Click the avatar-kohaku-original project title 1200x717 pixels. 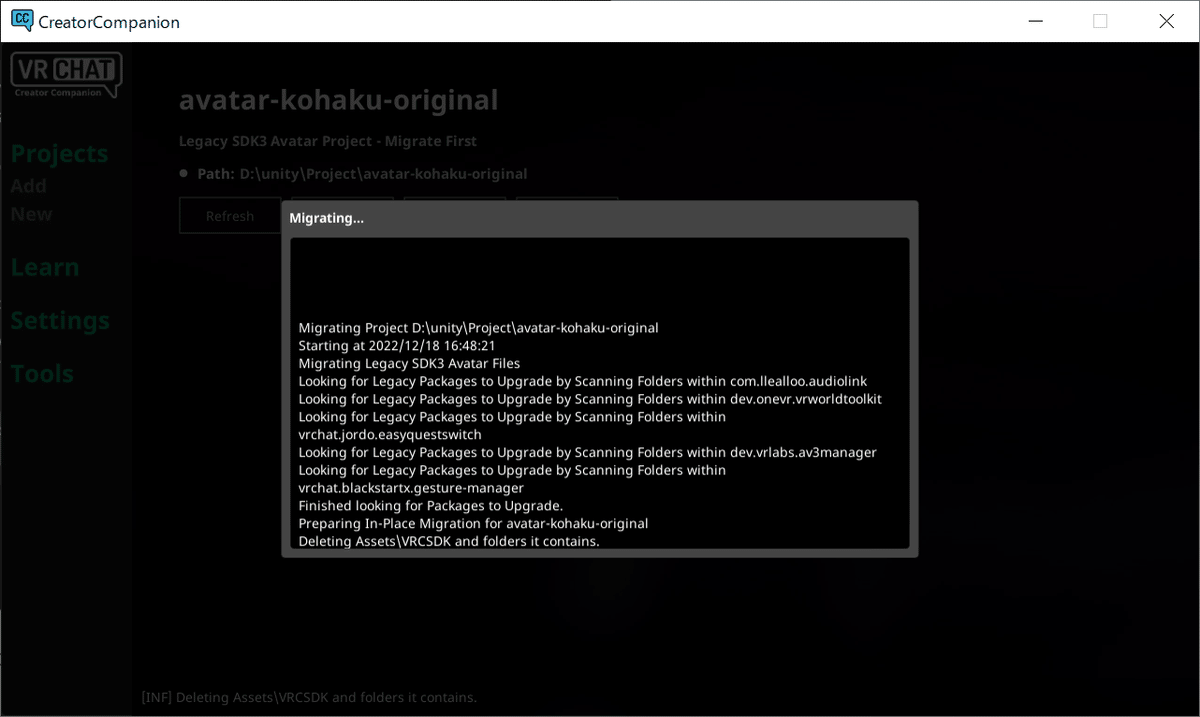tap(338, 100)
